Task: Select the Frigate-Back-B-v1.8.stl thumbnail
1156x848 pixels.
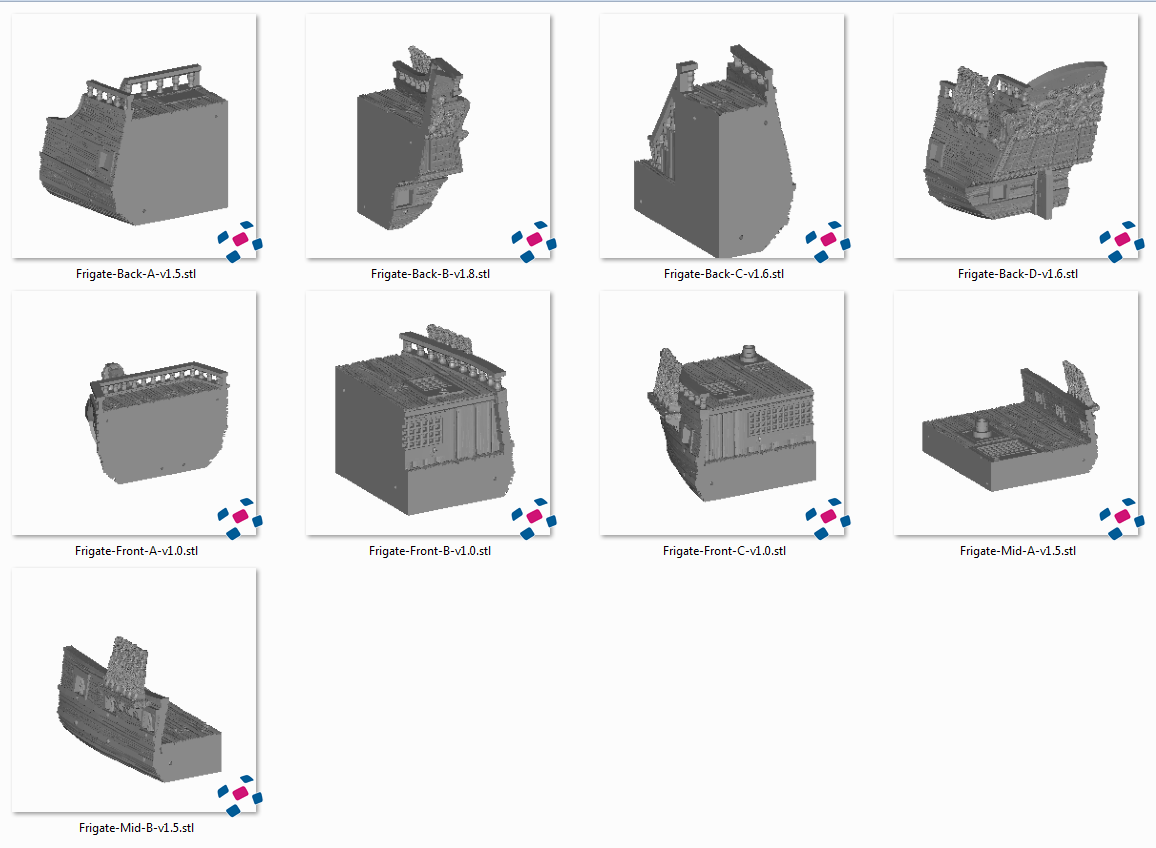Action: (x=428, y=136)
